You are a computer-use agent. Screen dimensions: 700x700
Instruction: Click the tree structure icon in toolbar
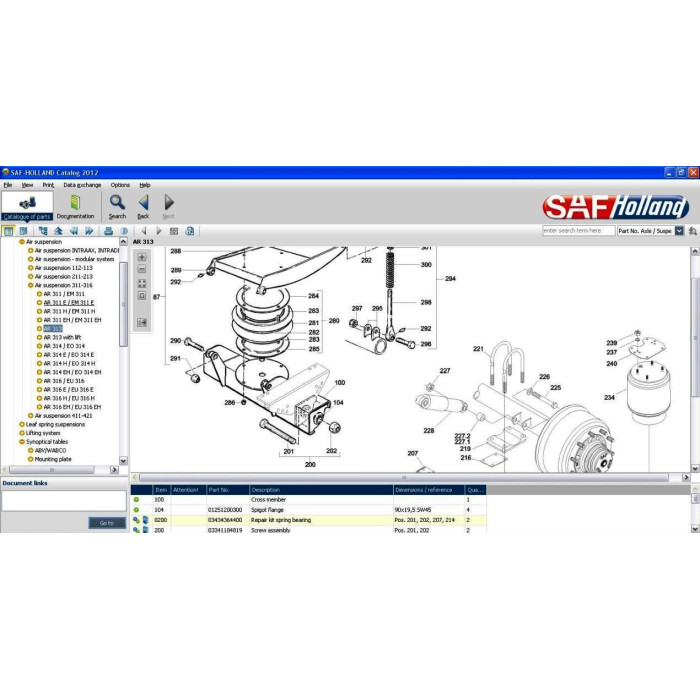43,231
